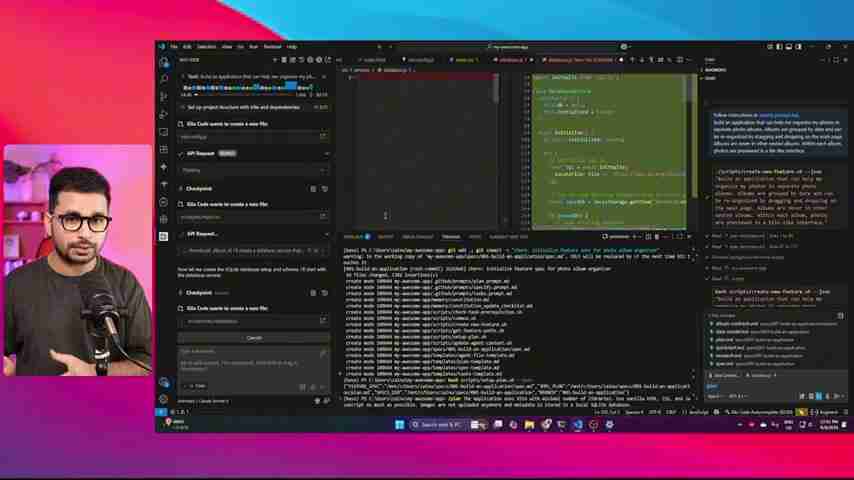
Task: Split the terminal in panel toolbar
Action: point(648,237)
